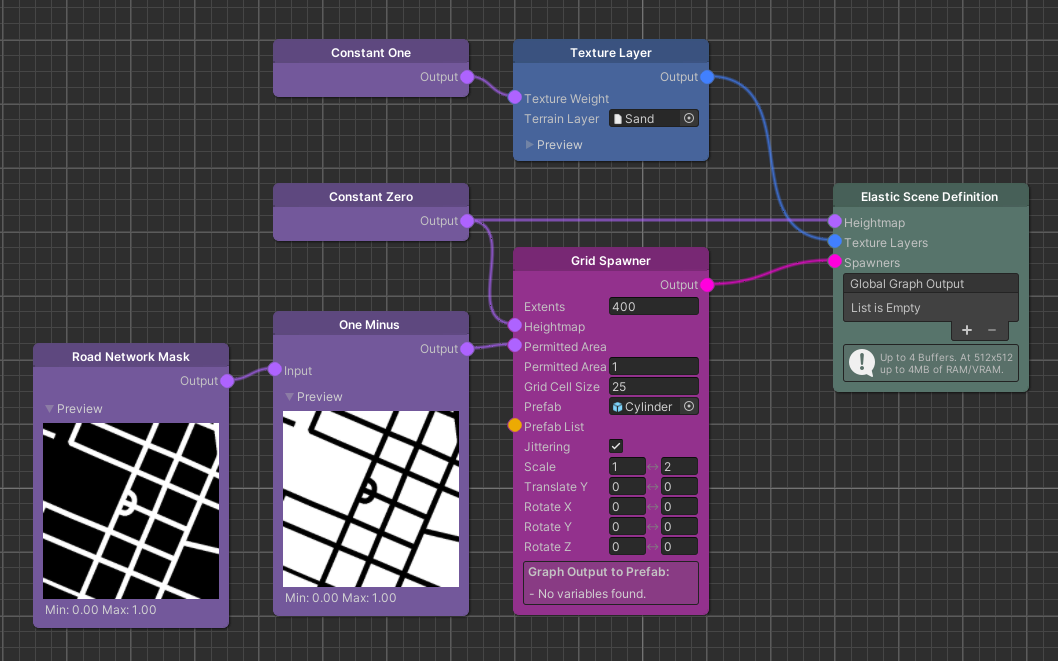The height and width of the screenshot is (661, 1058).
Task: Click the Extents value field
Action: [x=653, y=307]
